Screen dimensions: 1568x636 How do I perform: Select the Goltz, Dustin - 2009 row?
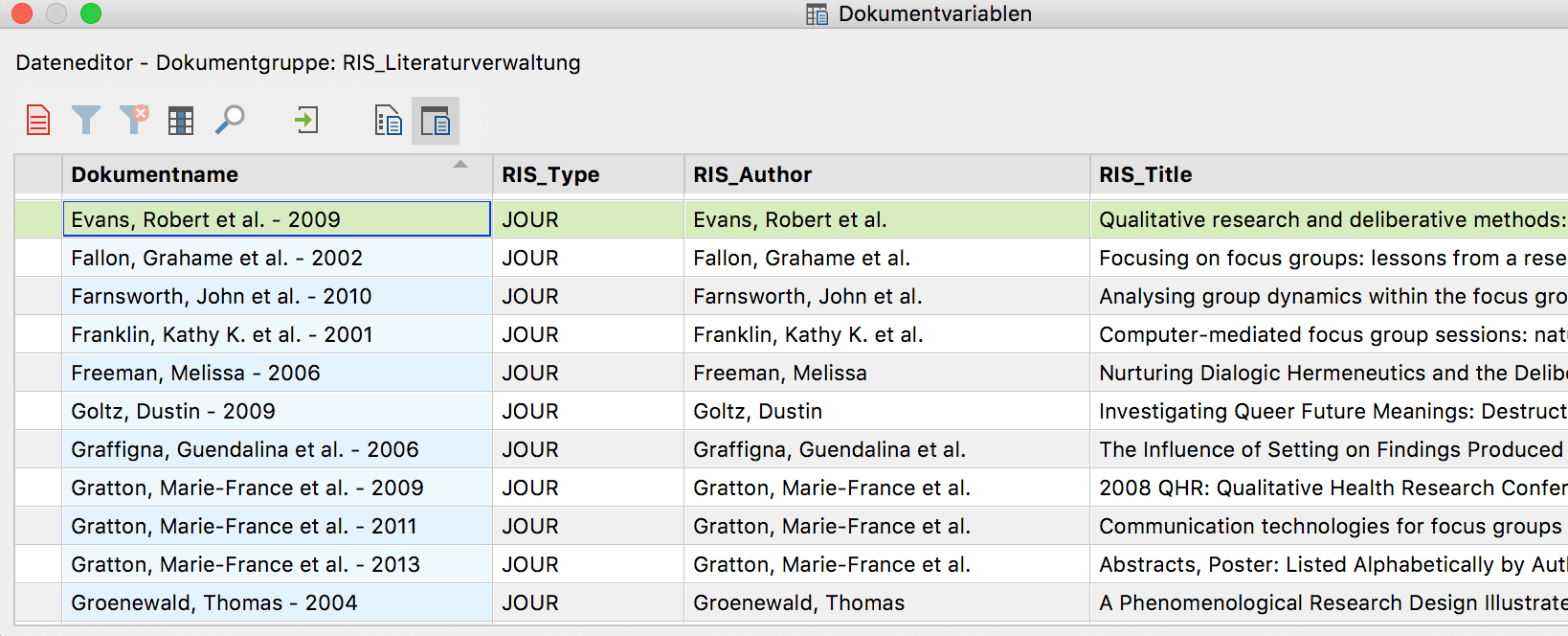coord(173,412)
